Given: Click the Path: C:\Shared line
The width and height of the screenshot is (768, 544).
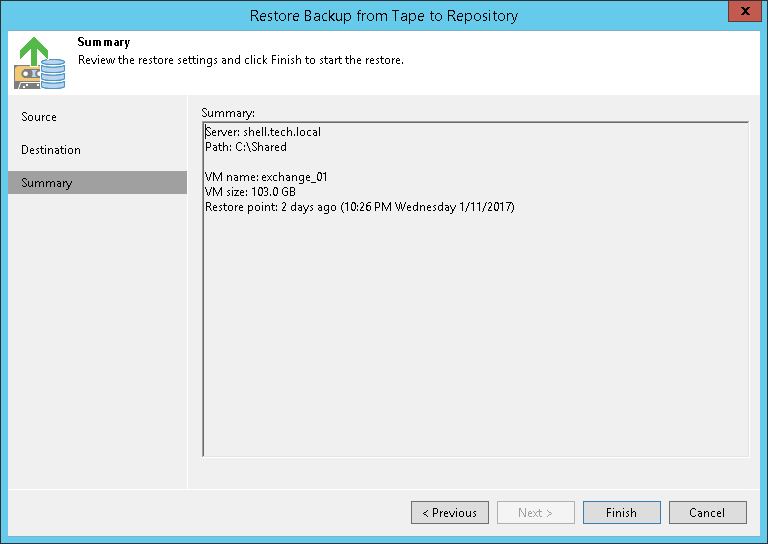Looking at the screenshot, I should click(x=246, y=147).
